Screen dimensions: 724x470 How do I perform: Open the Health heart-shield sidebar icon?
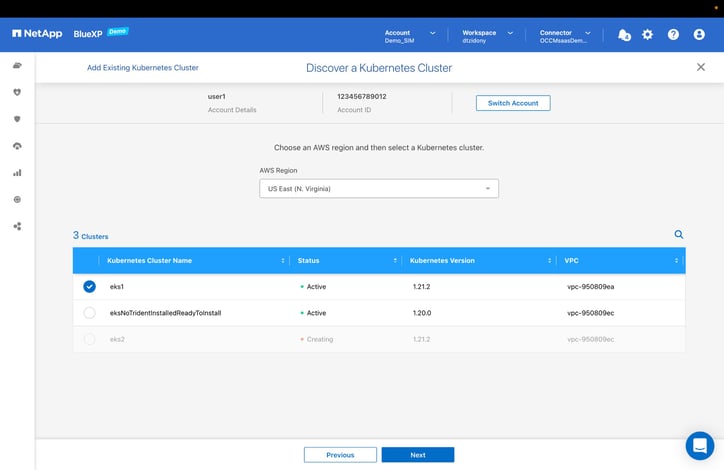click(17, 92)
